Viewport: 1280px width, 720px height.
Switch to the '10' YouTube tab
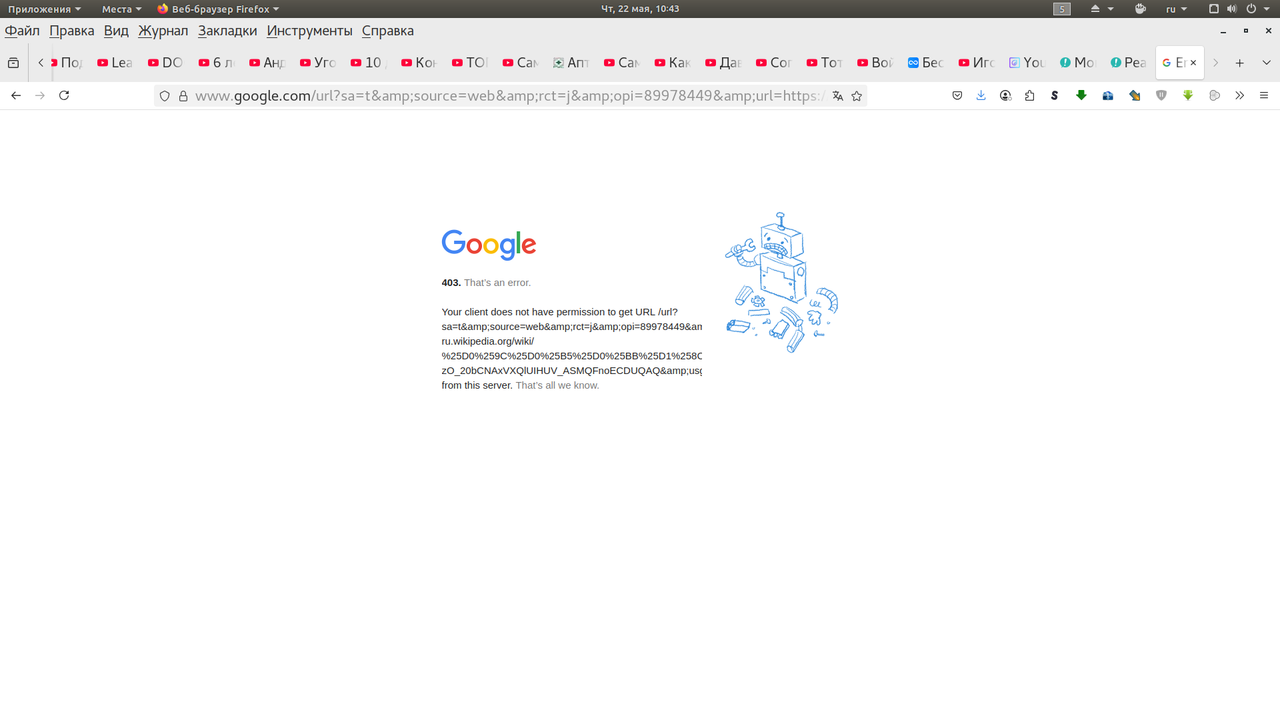pyautogui.click(x=369, y=62)
